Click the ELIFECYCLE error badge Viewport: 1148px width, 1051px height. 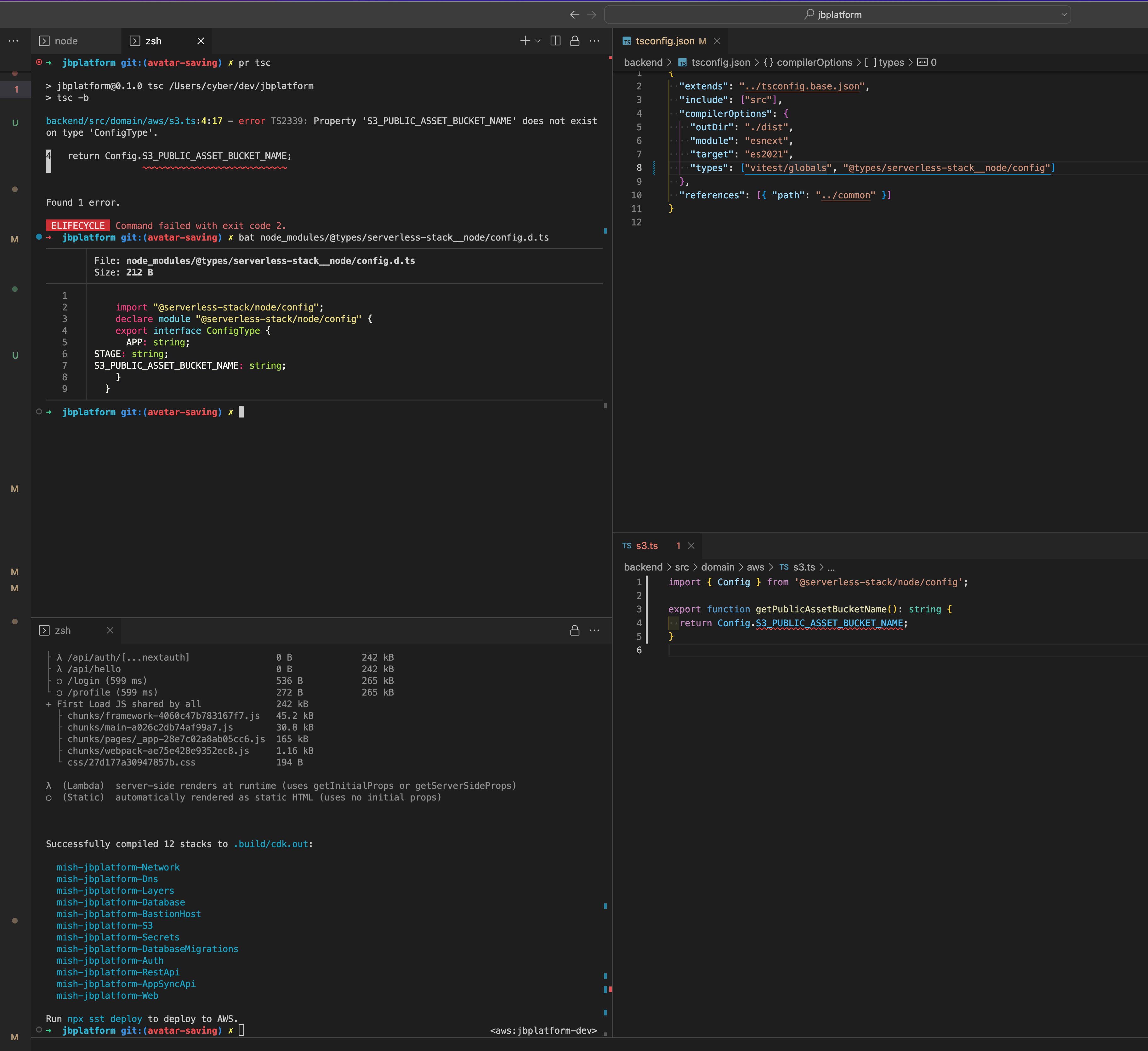(x=78, y=226)
